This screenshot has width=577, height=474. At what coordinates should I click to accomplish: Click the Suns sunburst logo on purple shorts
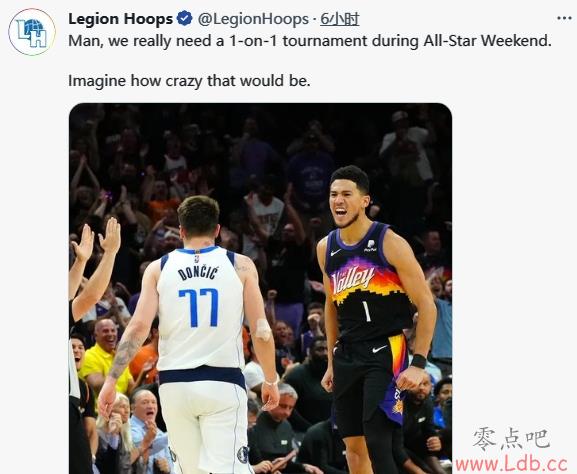pyautogui.click(x=397, y=407)
